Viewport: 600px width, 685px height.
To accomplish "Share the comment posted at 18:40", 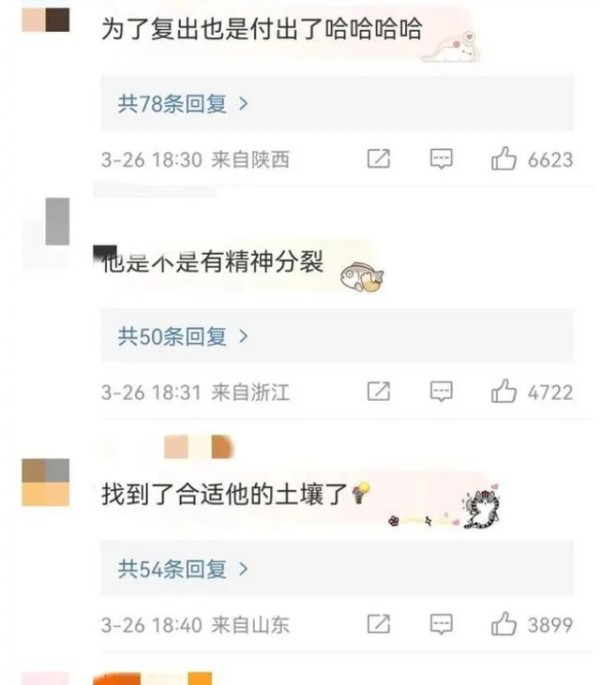I will 378,623.
